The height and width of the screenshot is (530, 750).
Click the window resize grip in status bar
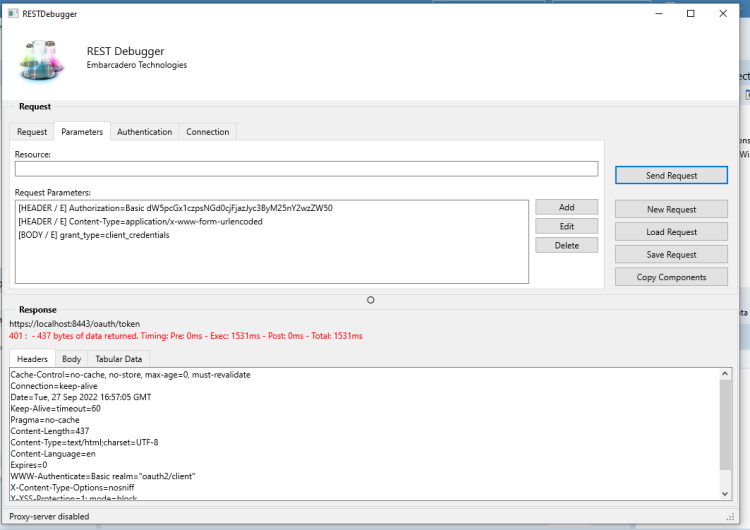click(x=730, y=517)
